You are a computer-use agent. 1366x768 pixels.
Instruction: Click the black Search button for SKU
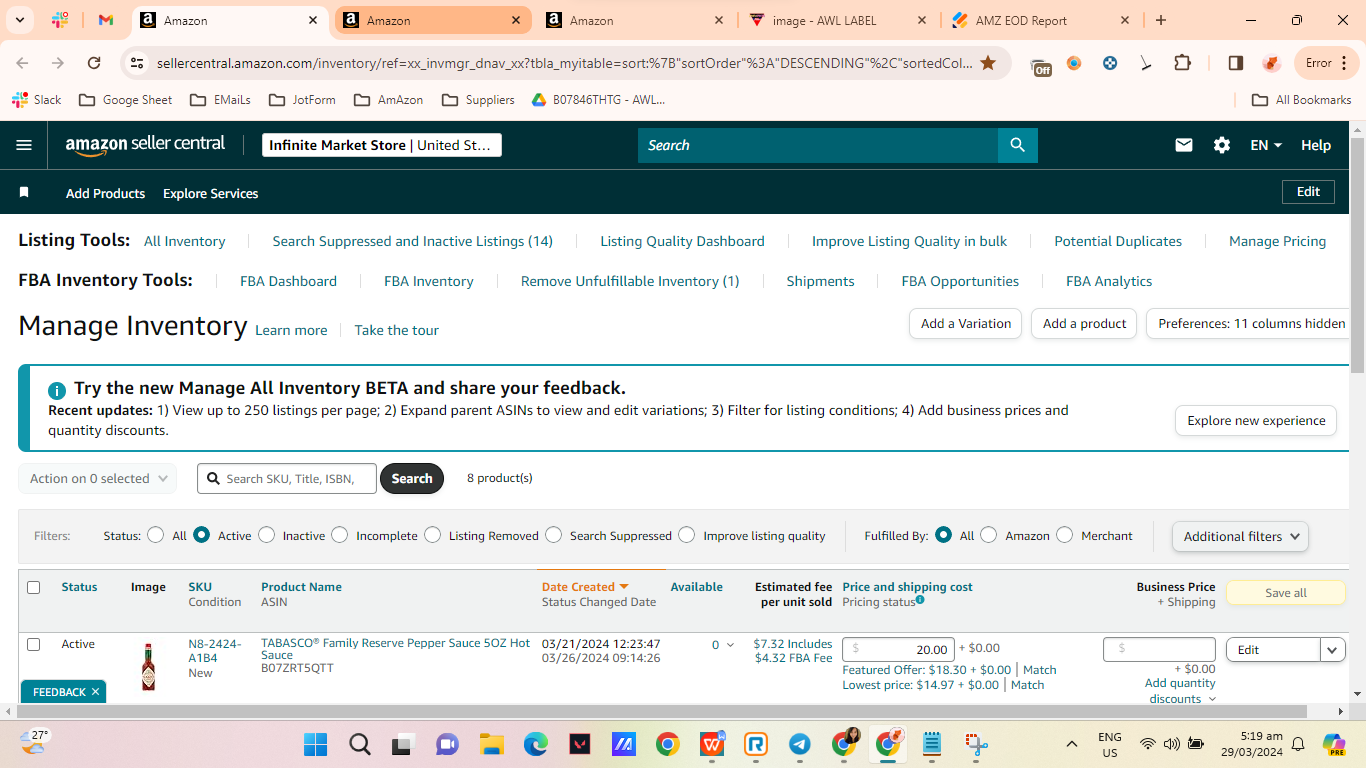click(412, 479)
